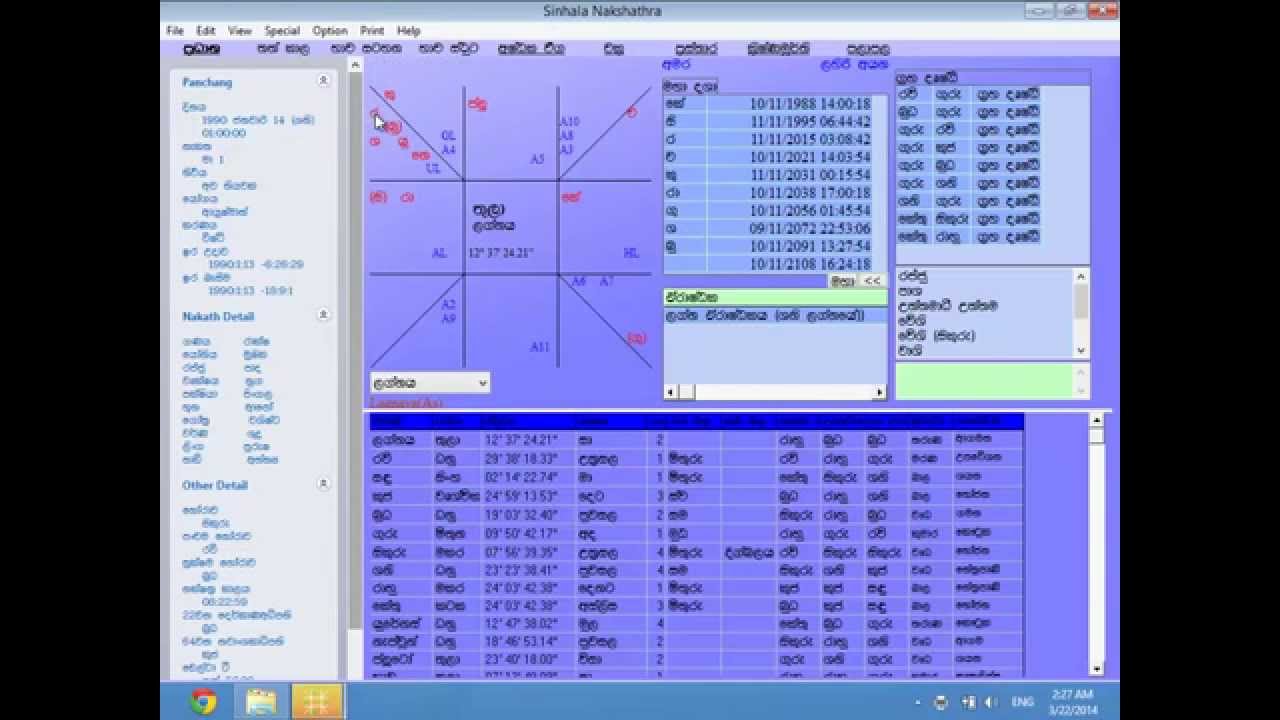The image size is (1280, 720).
Task: Collapse the Panchang section
Action: [324, 81]
